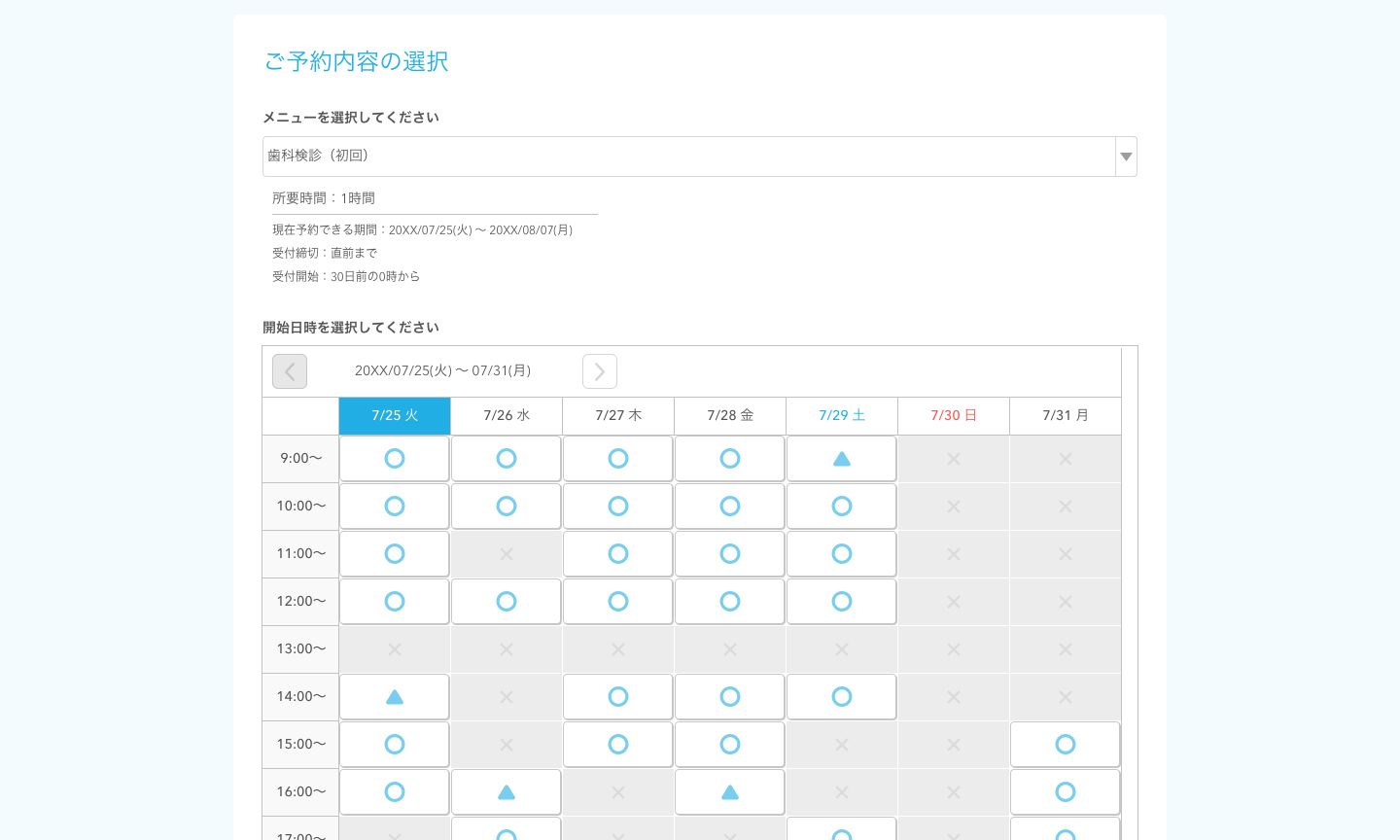
Task: Click the 7/30 日 date header
Action: click(954, 416)
